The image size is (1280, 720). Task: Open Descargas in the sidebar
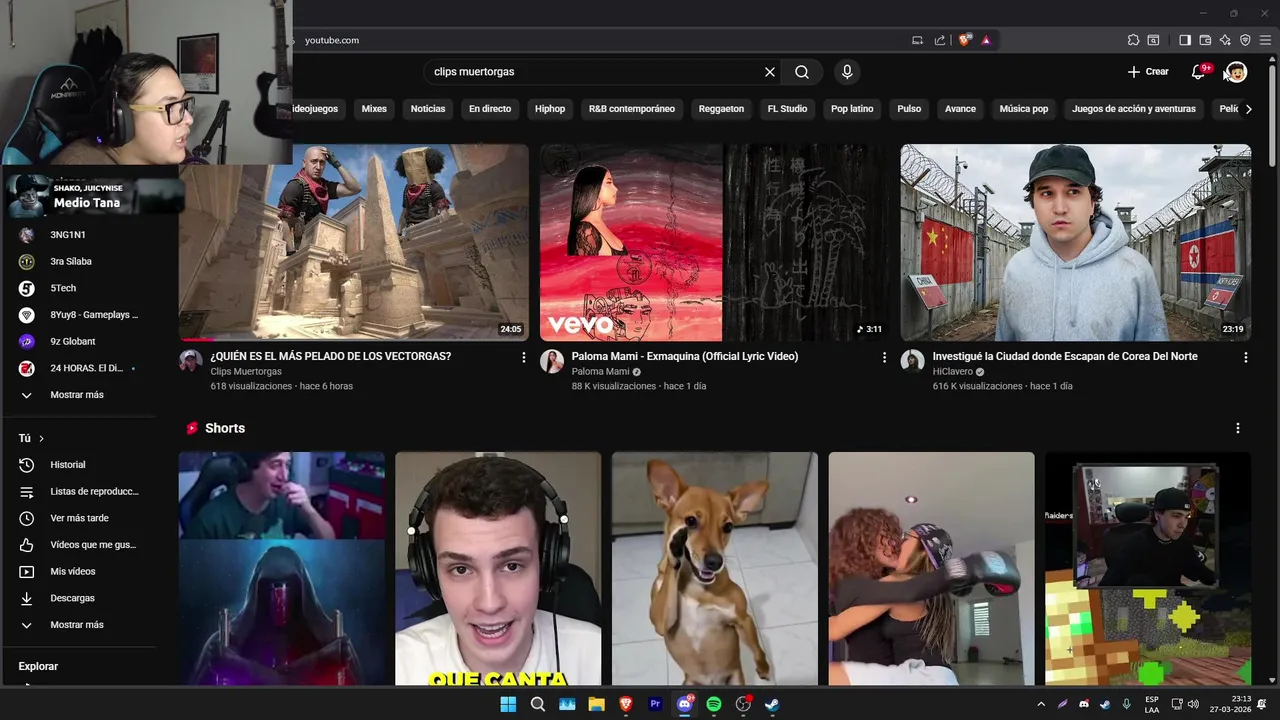coord(72,598)
